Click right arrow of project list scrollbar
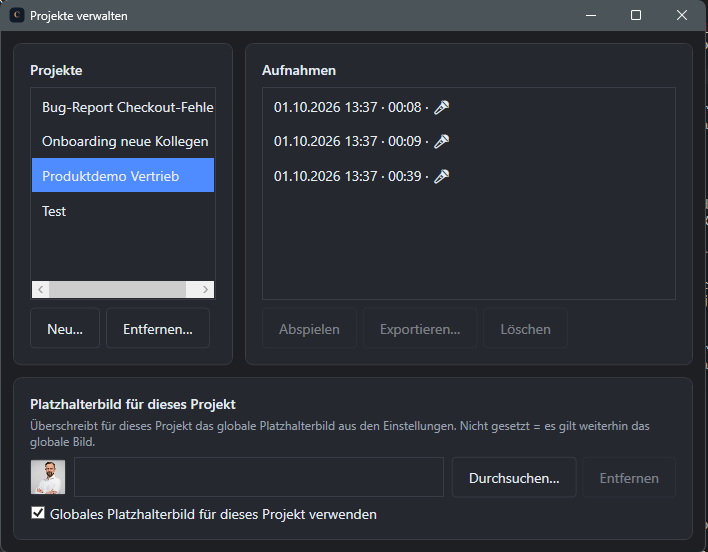Image resolution: width=708 pixels, height=552 pixels. coord(205,289)
